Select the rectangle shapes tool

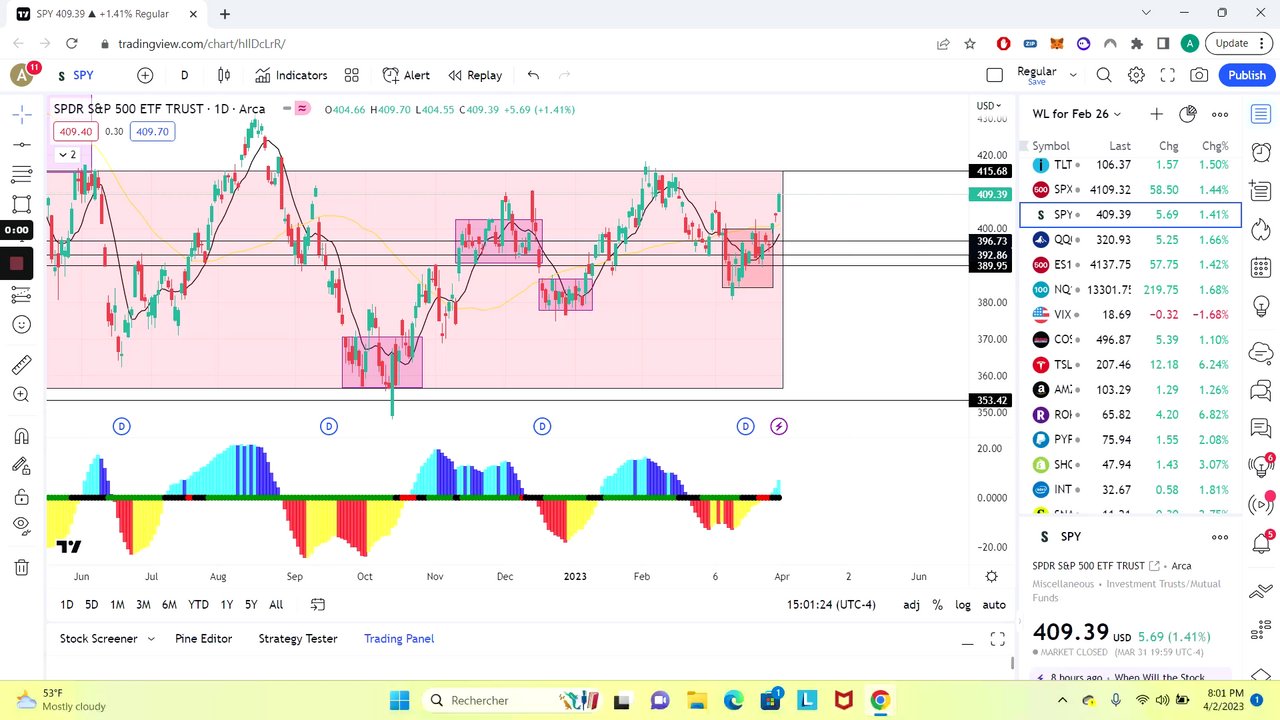coord(22,205)
